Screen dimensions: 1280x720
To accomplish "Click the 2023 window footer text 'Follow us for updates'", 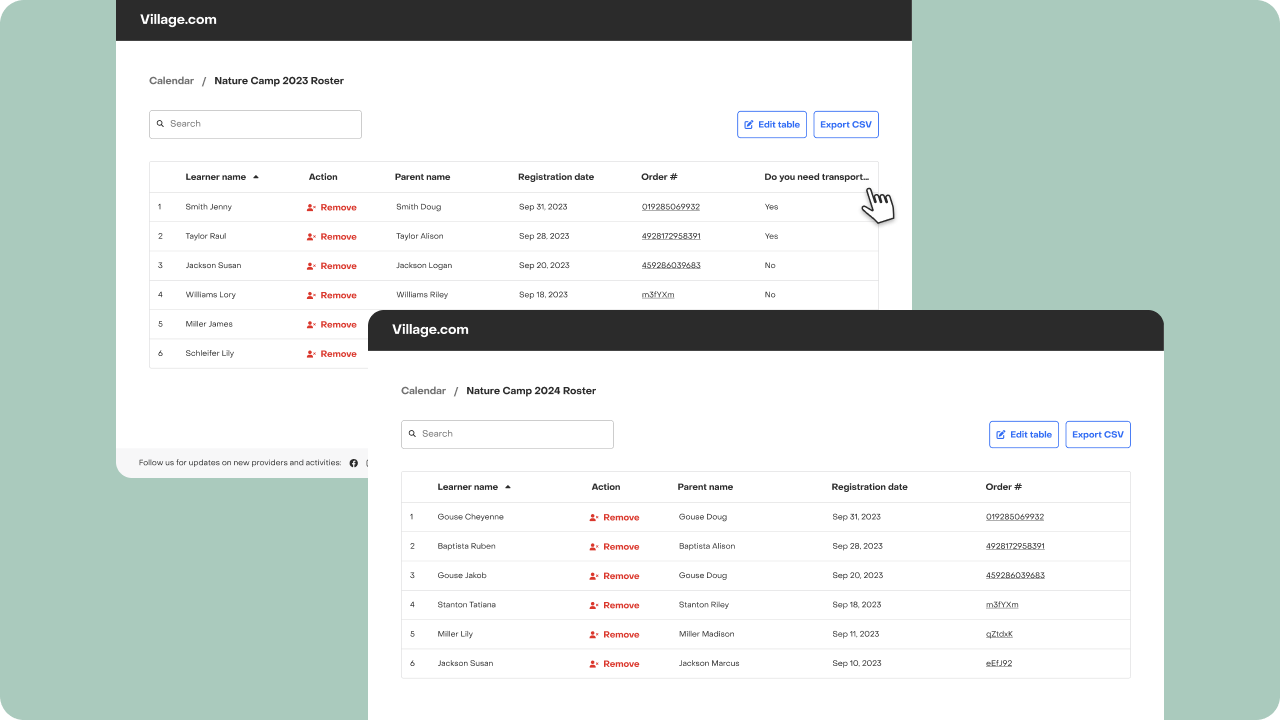I will (240, 463).
